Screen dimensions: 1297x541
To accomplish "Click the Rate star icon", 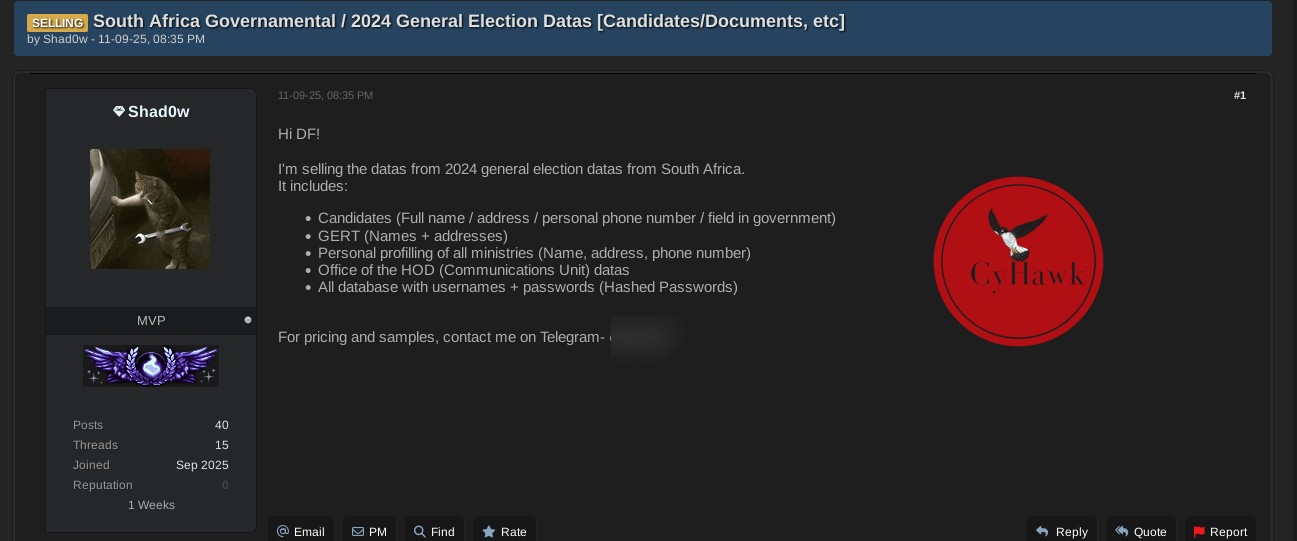I will coord(489,532).
